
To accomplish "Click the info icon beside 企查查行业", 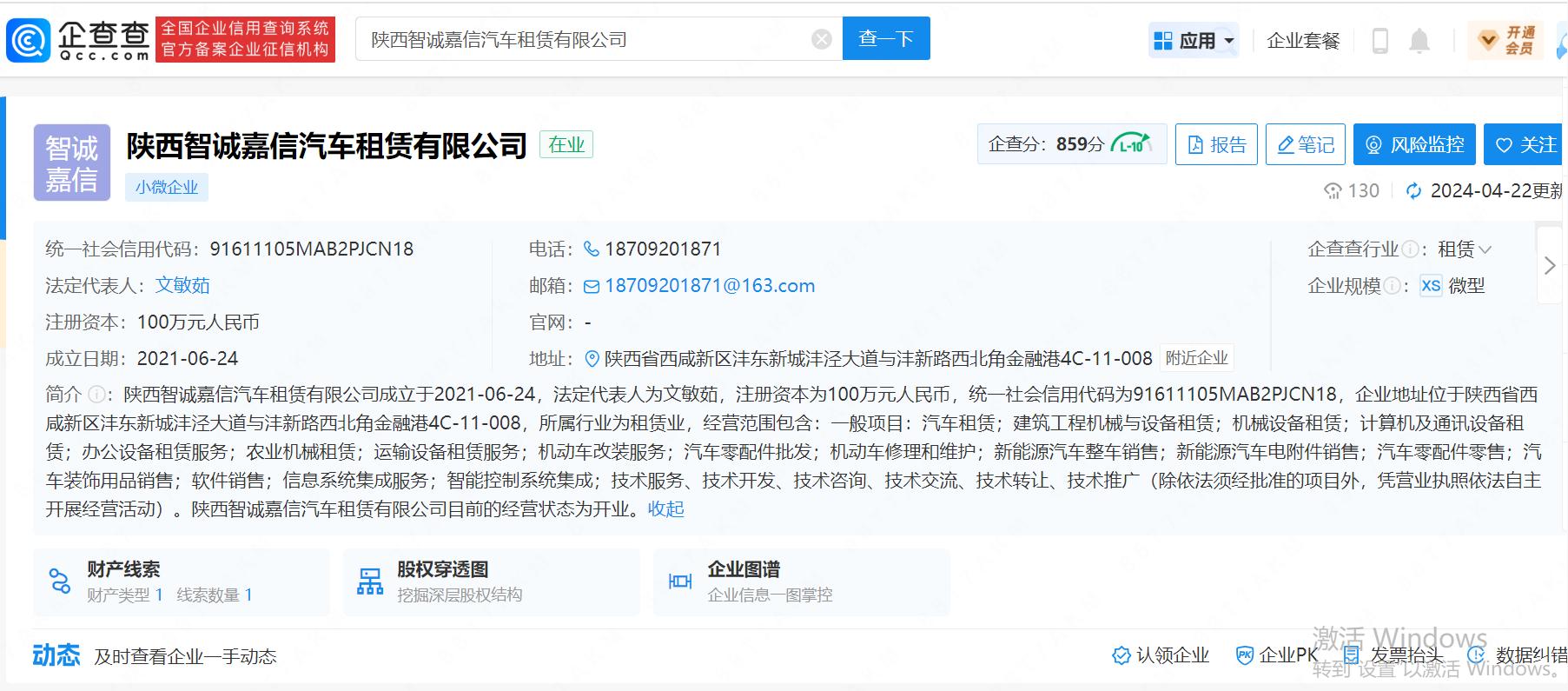I will [1410, 250].
